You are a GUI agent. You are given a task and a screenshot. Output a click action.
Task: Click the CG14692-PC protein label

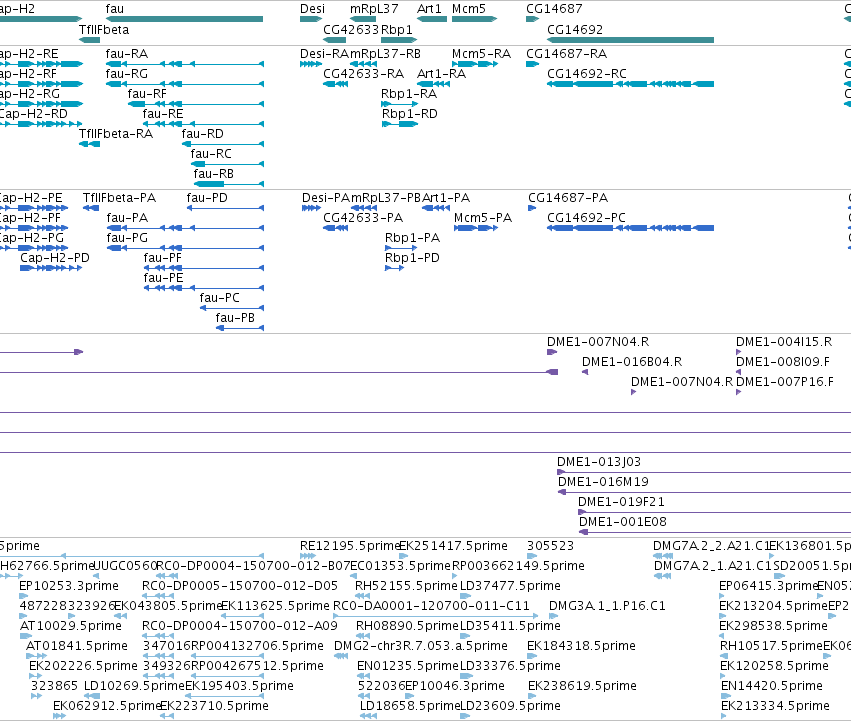586,218
